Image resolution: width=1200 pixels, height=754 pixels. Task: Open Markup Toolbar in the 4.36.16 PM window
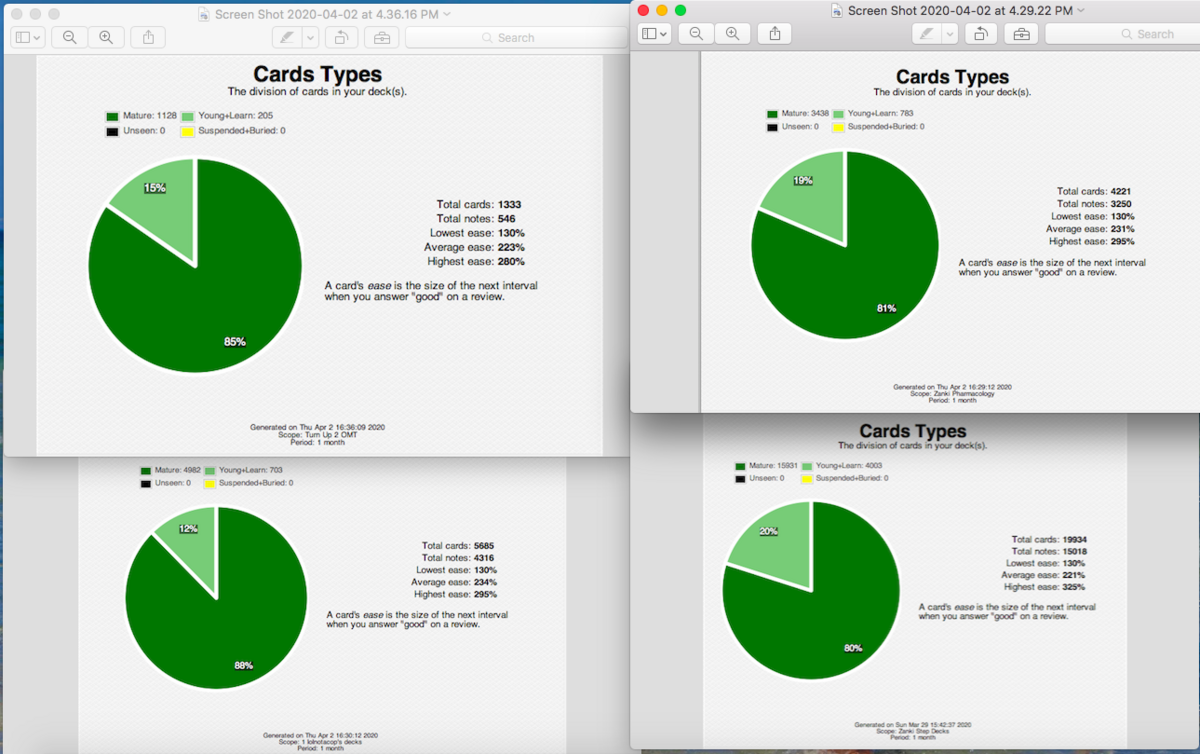click(x=380, y=37)
